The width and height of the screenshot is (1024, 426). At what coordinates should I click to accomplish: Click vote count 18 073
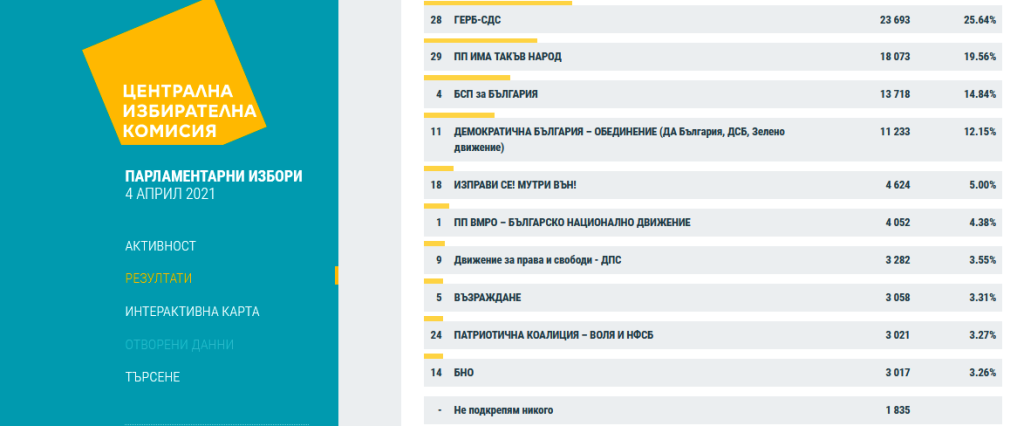(x=895, y=57)
